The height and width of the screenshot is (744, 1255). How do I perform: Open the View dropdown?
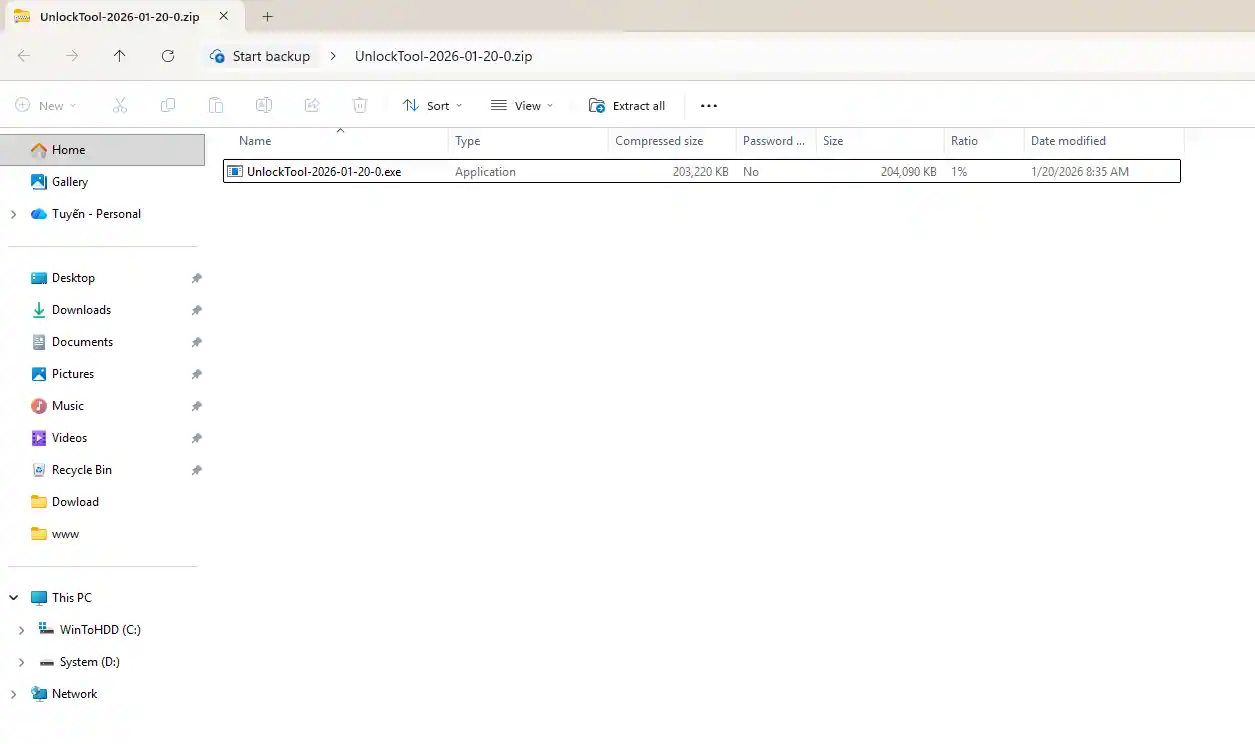click(521, 105)
